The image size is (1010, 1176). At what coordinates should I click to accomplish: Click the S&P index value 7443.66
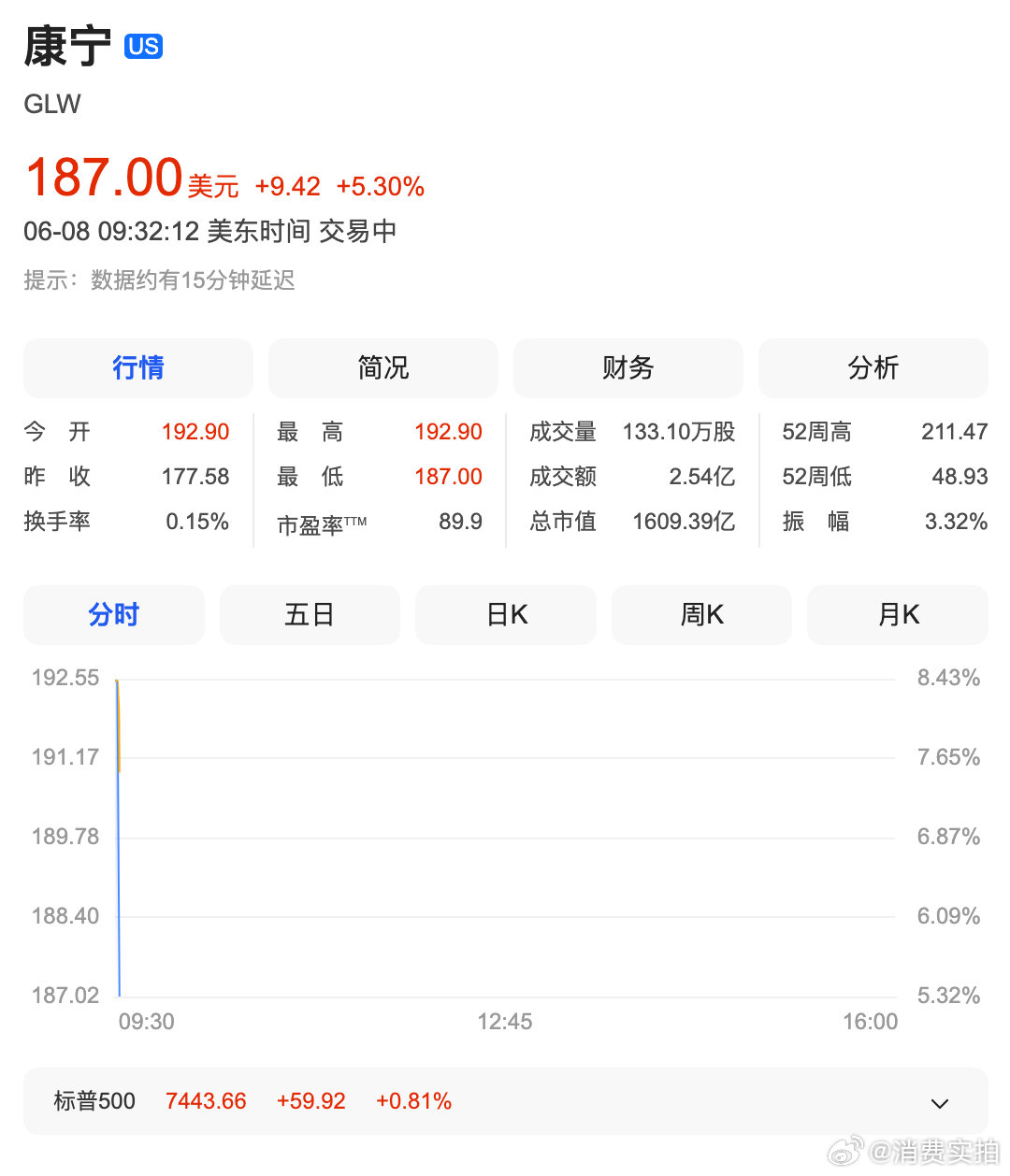point(206,1101)
